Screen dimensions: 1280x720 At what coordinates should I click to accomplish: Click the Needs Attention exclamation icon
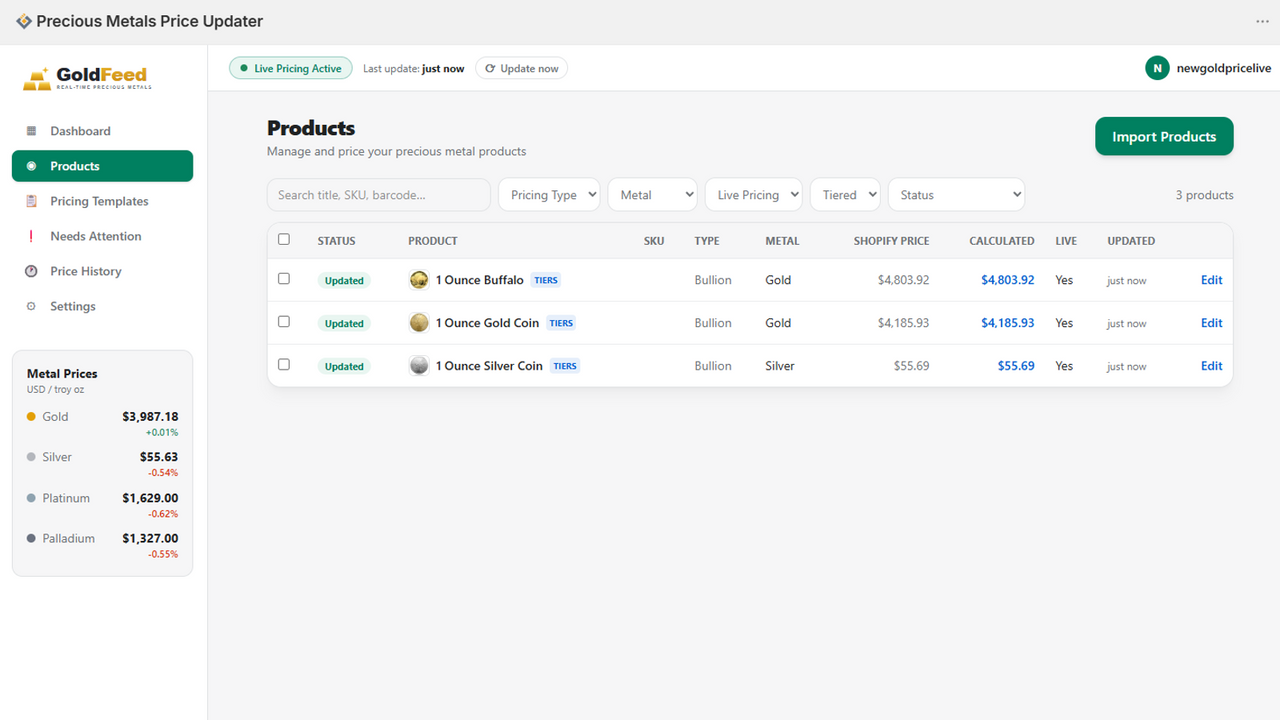coord(31,236)
